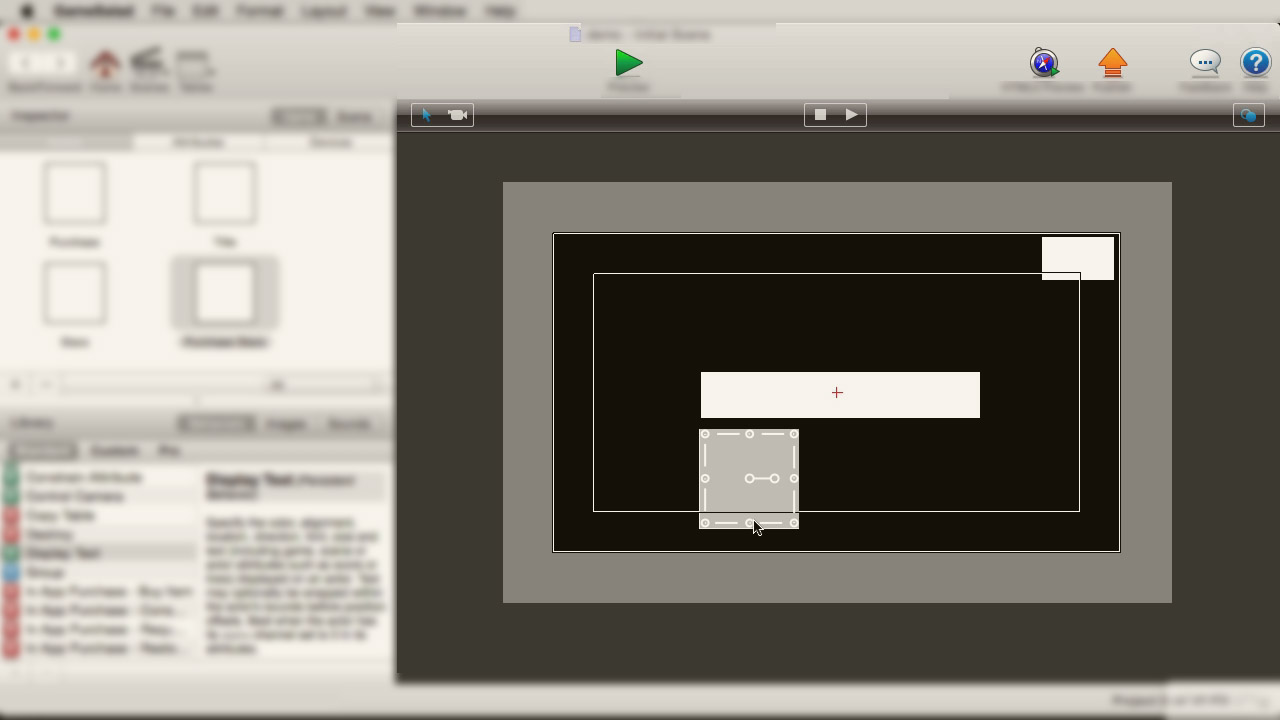Open the View menu
This screenshot has height=720, width=1280.
[x=378, y=11]
